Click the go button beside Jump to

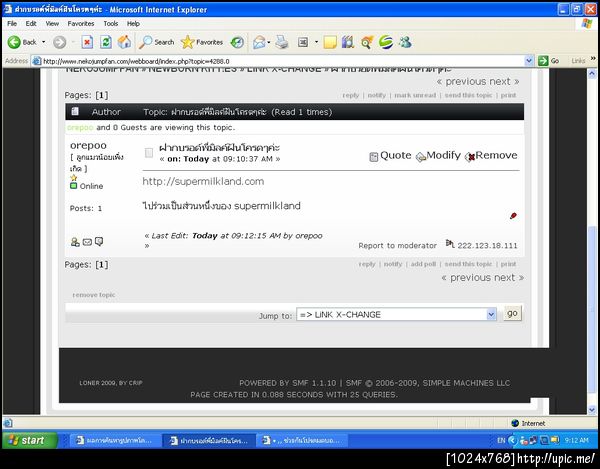[x=512, y=313]
